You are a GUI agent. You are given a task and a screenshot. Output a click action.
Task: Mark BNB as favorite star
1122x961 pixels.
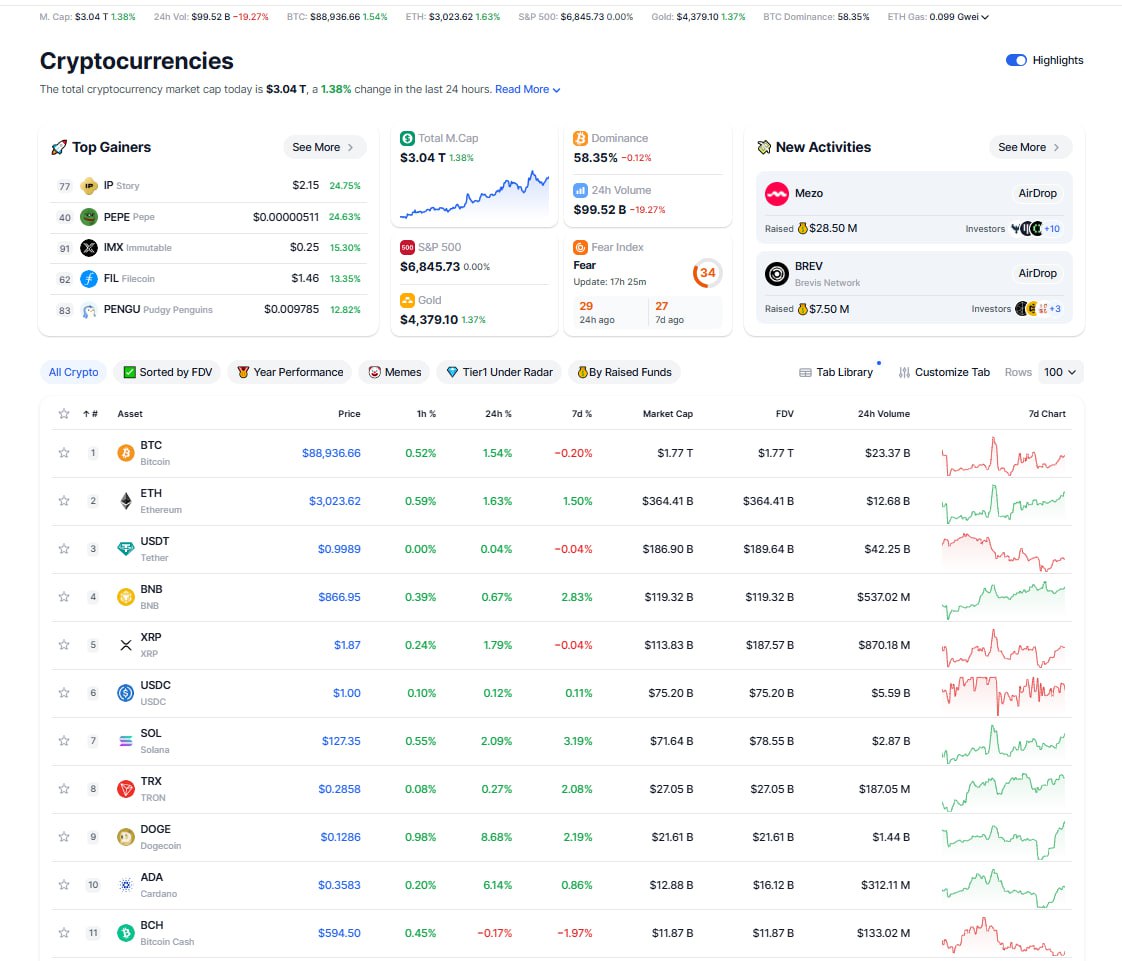click(x=64, y=597)
